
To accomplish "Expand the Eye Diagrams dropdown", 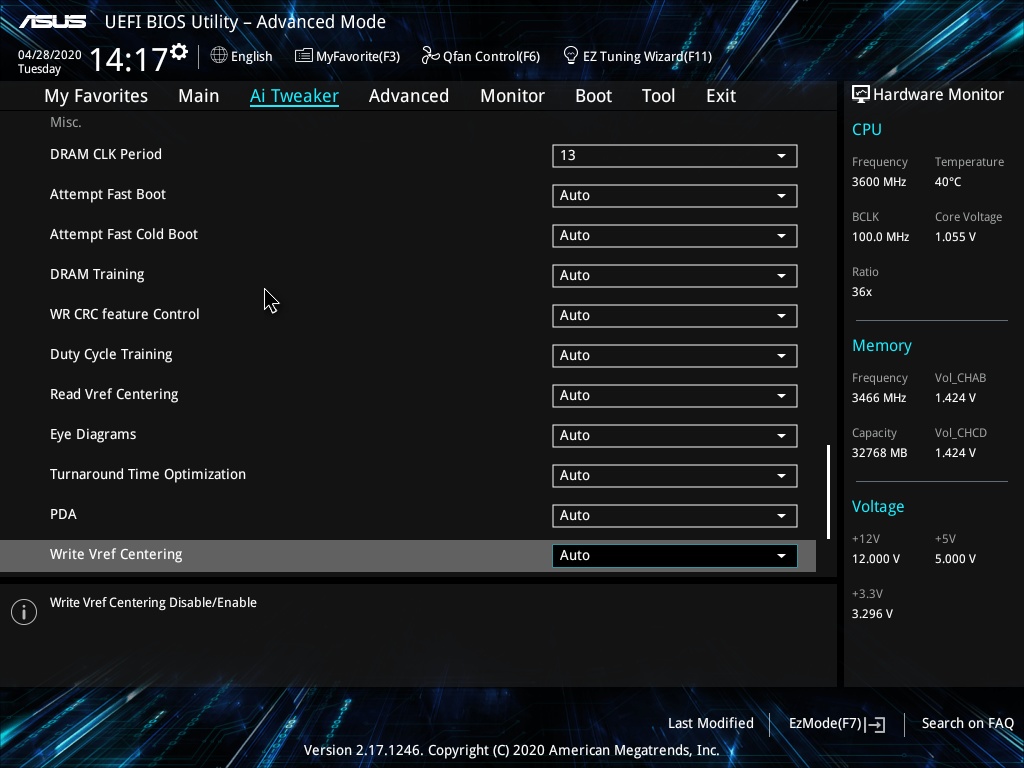I will pyautogui.click(x=675, y=436).
